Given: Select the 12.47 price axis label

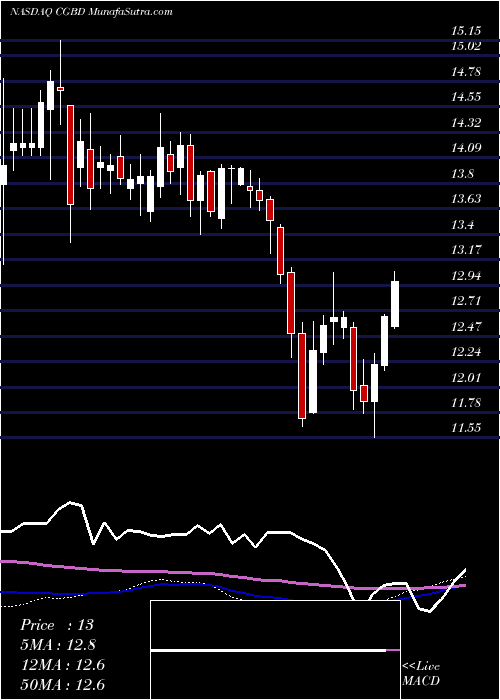Looking at the screenshot, I should point(466,326).
